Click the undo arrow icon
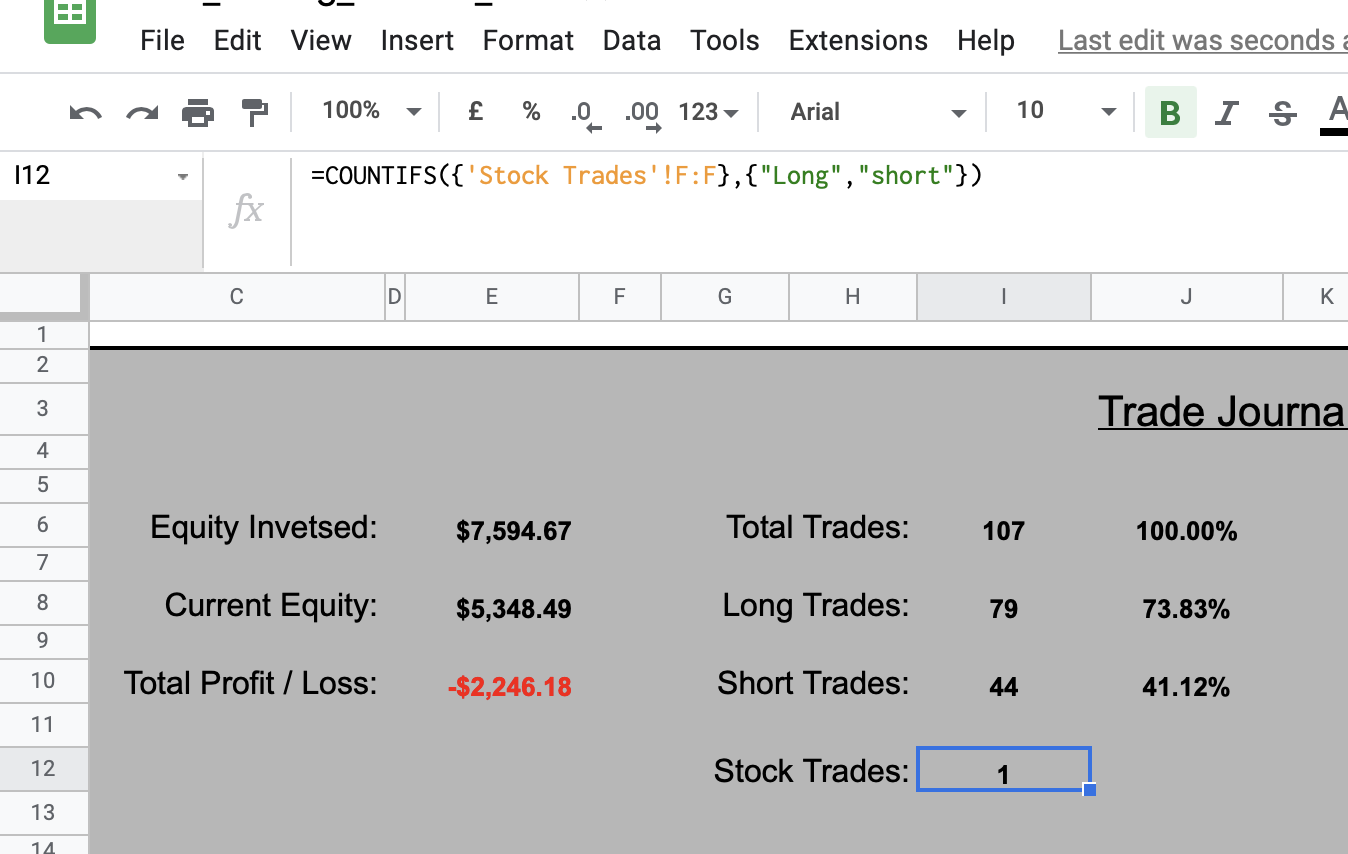Viewport: 1348px width, 854px height. pos(85,112)
